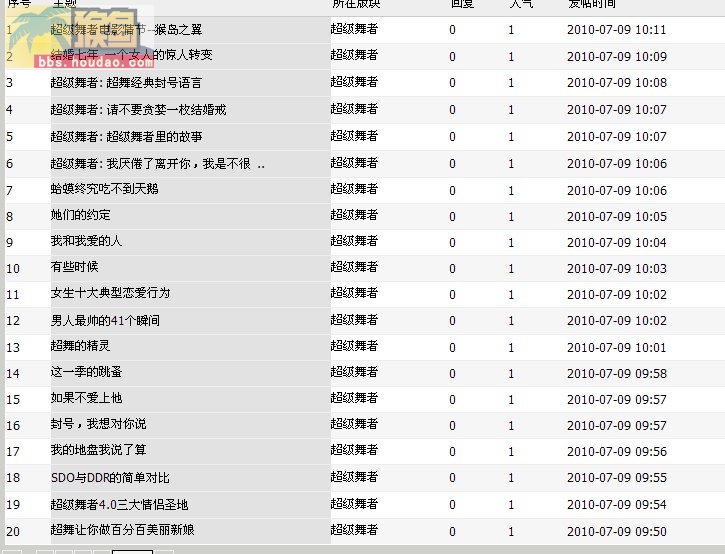Viewport: 725px width, 554px height.
Task: Open the topic 超级舞者4.0三大情侣圣地
Action: (119, 505)
